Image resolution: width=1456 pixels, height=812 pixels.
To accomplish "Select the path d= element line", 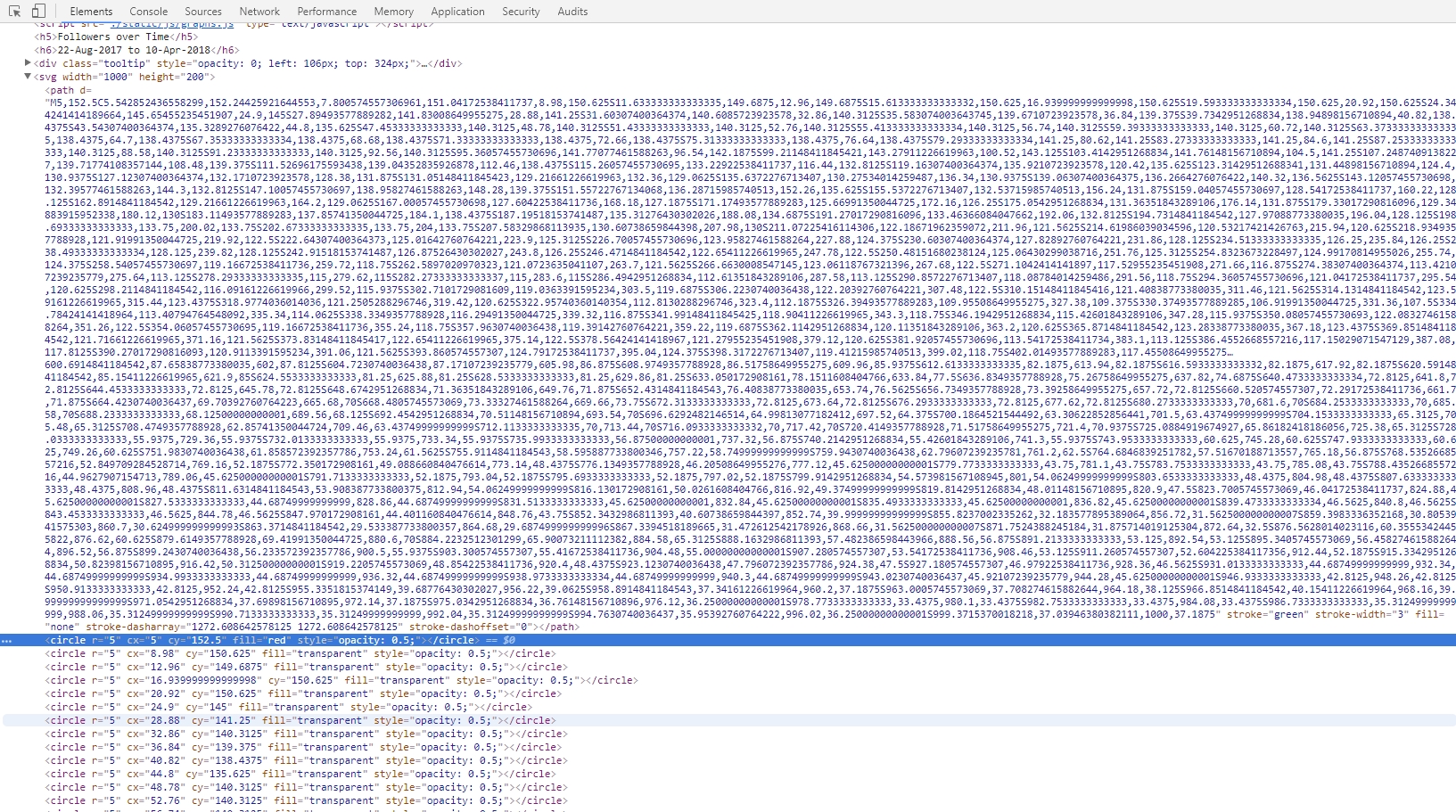I will 69,90.
